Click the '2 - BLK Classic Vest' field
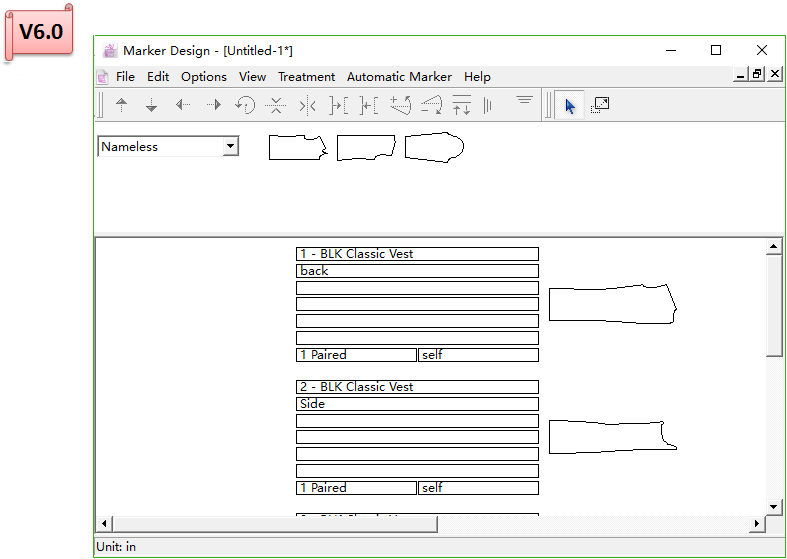787x559 pixels. coord(417,387)
